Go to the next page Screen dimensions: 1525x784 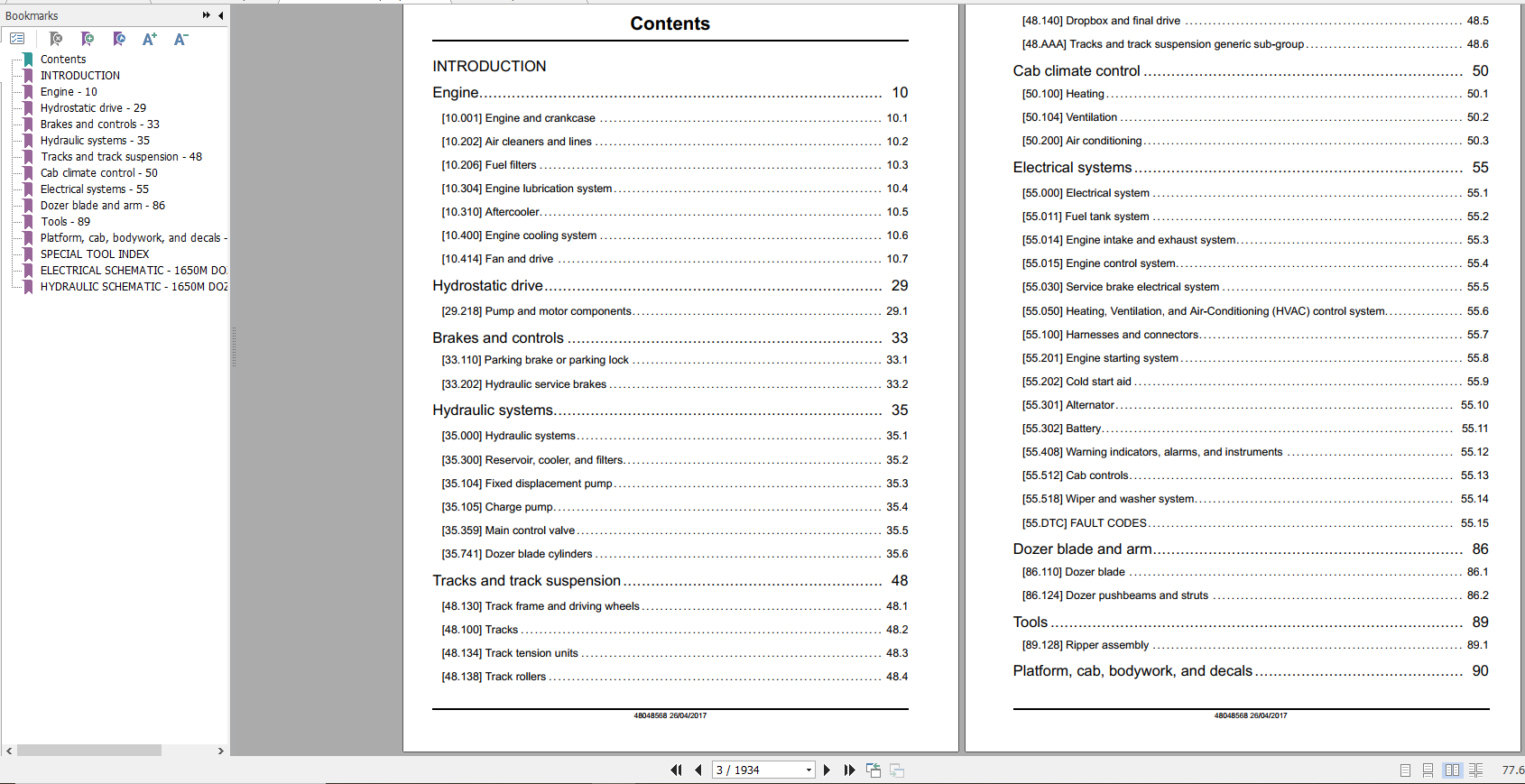pyautogui.click(x=827, y=770)
